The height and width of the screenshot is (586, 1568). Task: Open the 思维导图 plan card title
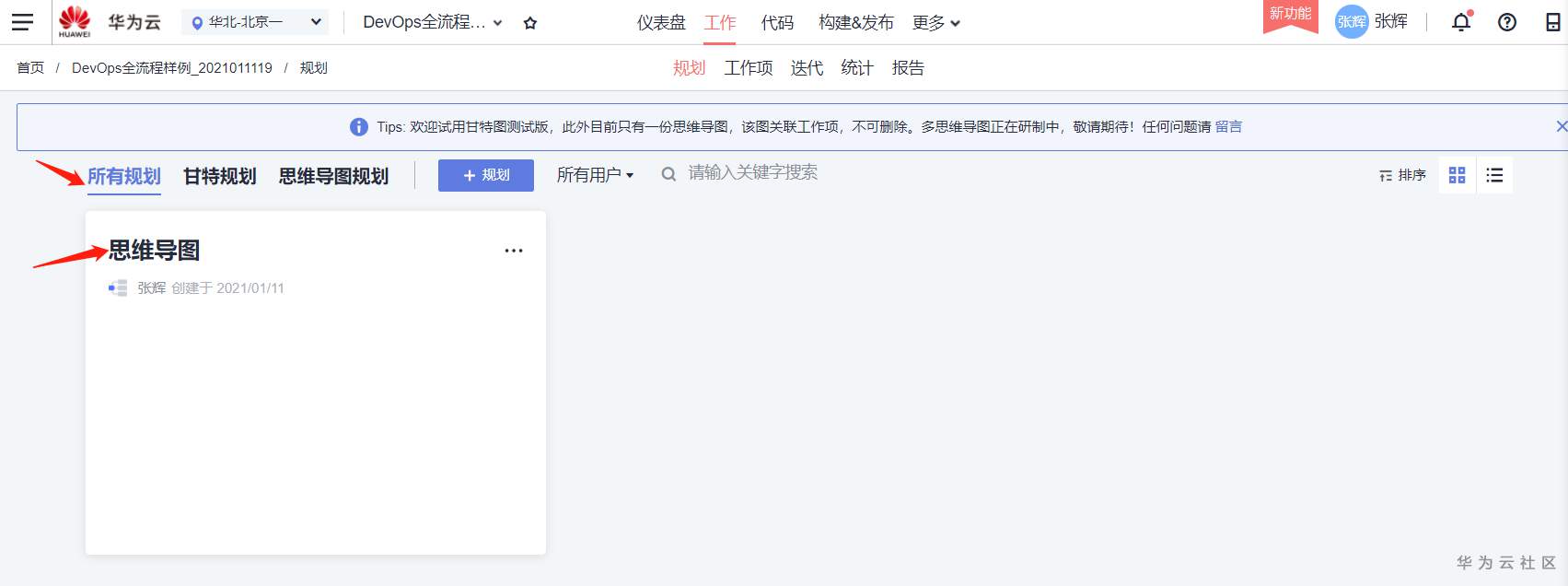point(155,251)
